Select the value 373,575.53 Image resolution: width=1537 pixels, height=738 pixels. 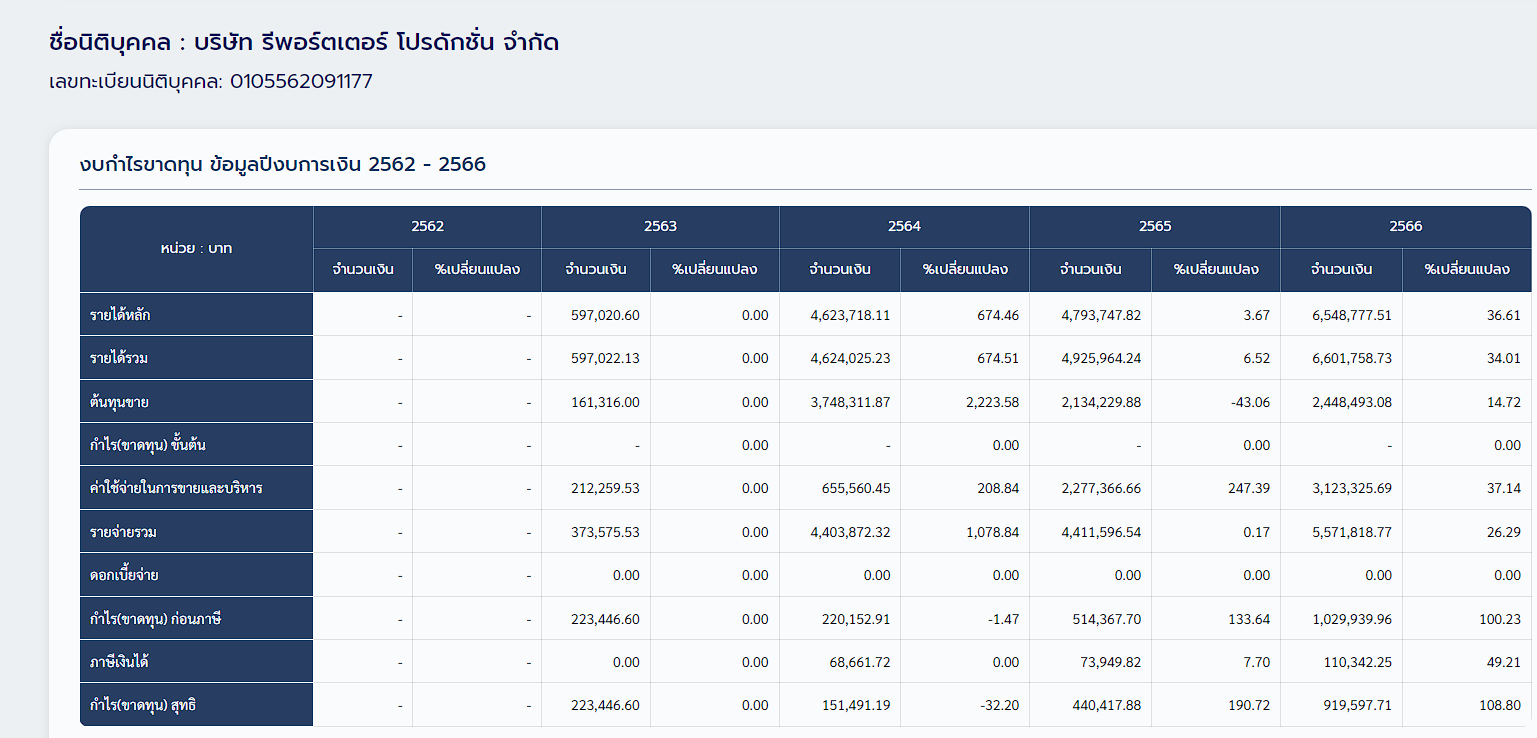(605, 532)
